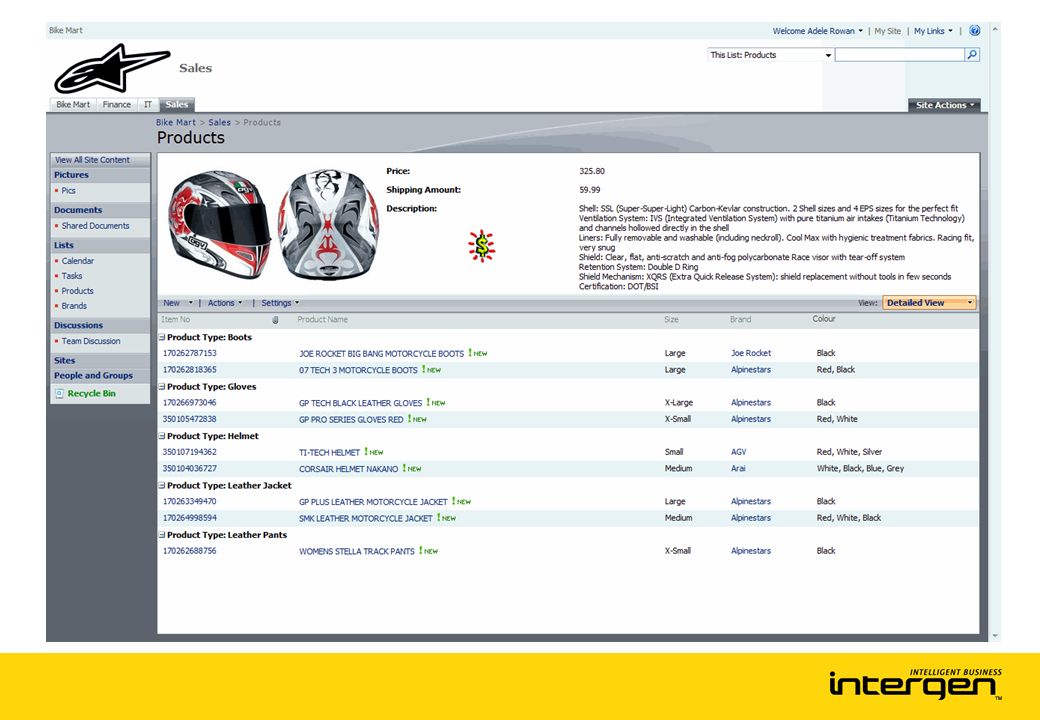Image resolution: width=1040 pixels, height=720 pixels.
Task: Sort by the Colour column header
Action: coord(824,319)
